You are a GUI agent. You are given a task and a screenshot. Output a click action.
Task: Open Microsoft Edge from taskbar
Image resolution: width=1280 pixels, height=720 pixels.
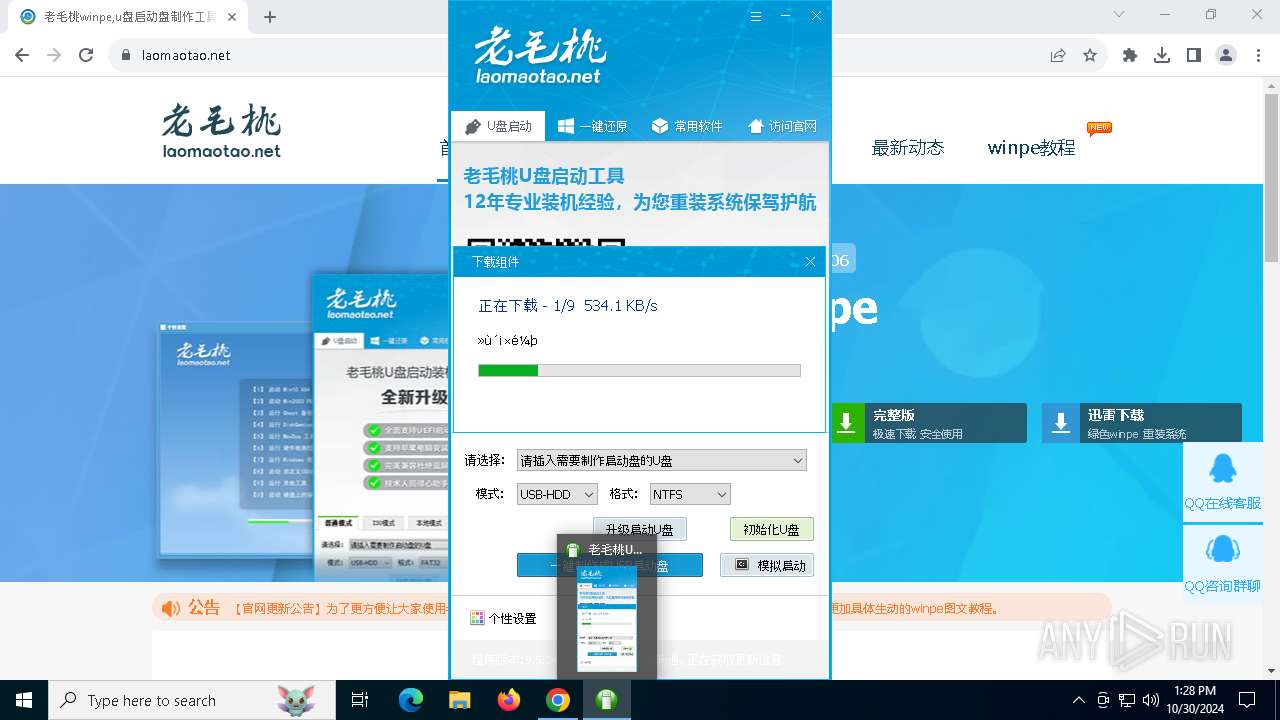coord(410,700)
